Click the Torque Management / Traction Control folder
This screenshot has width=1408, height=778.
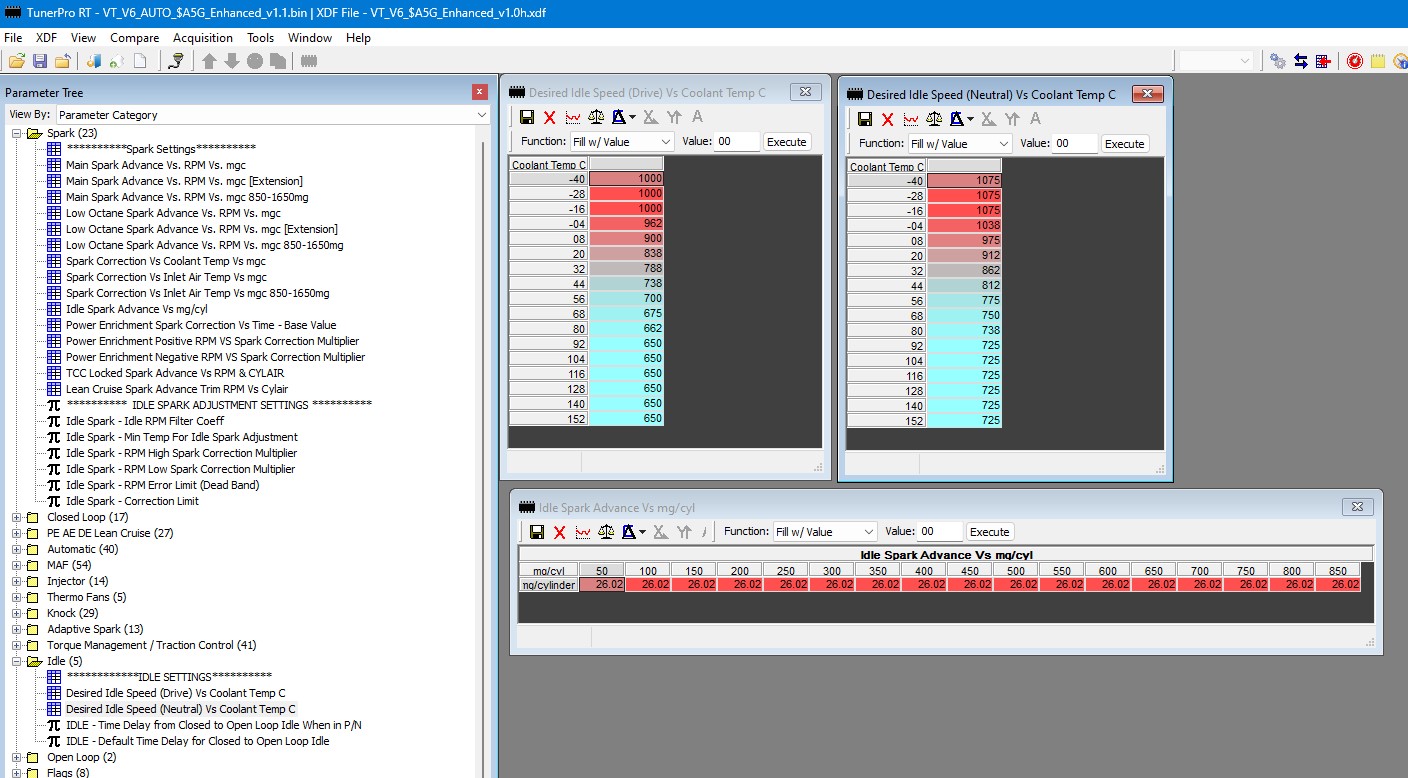click(x=151, y=645)
